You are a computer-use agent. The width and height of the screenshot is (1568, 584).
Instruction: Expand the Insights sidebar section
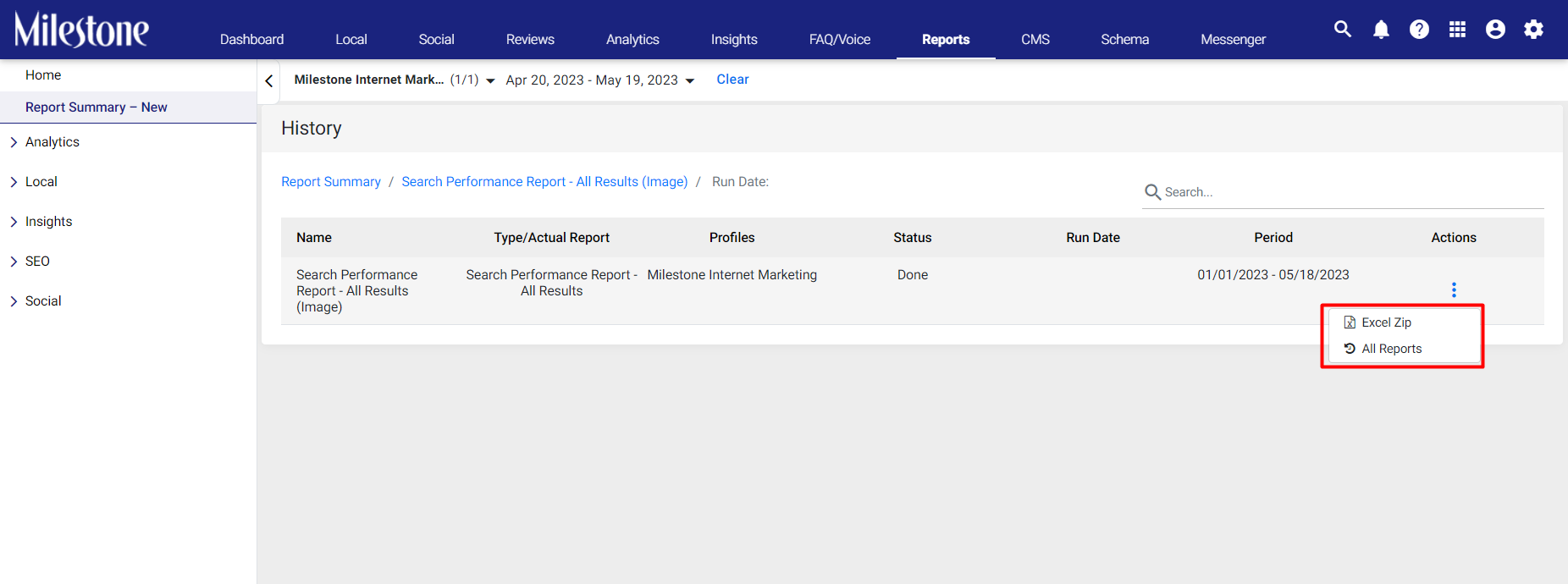[x=14, y=222]
